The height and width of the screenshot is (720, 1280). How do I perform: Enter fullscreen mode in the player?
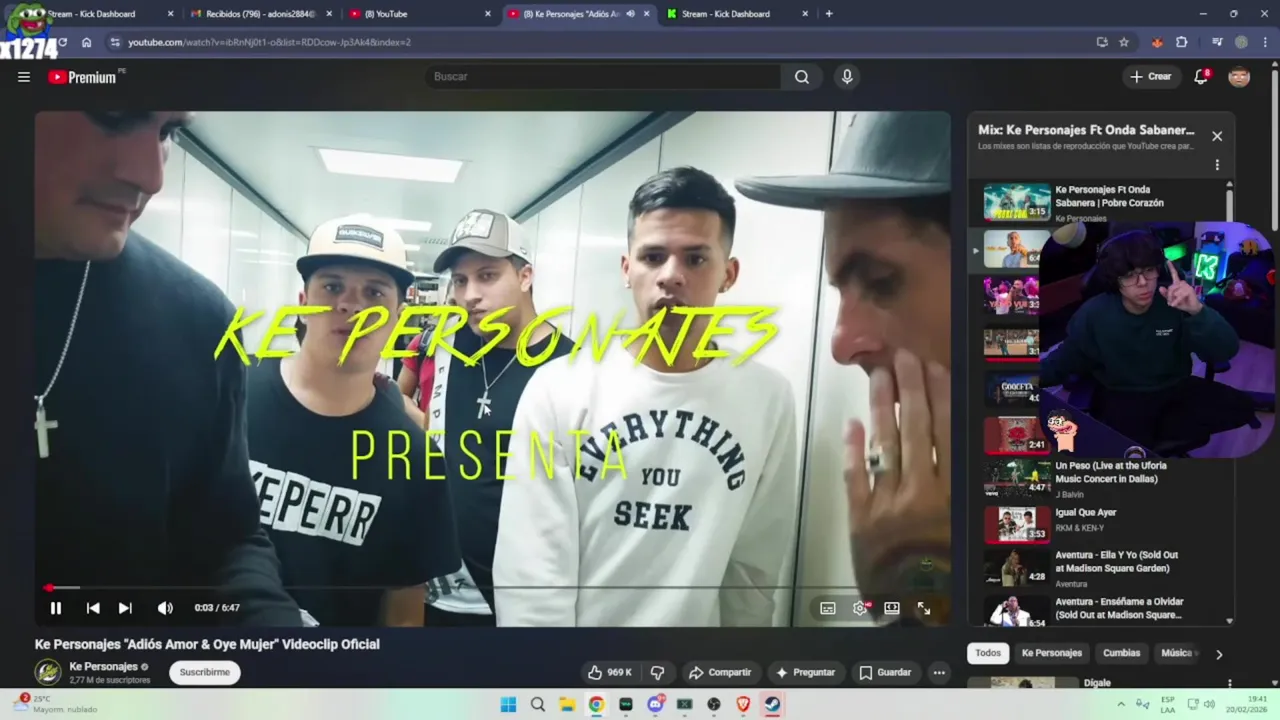click(924, 608)
